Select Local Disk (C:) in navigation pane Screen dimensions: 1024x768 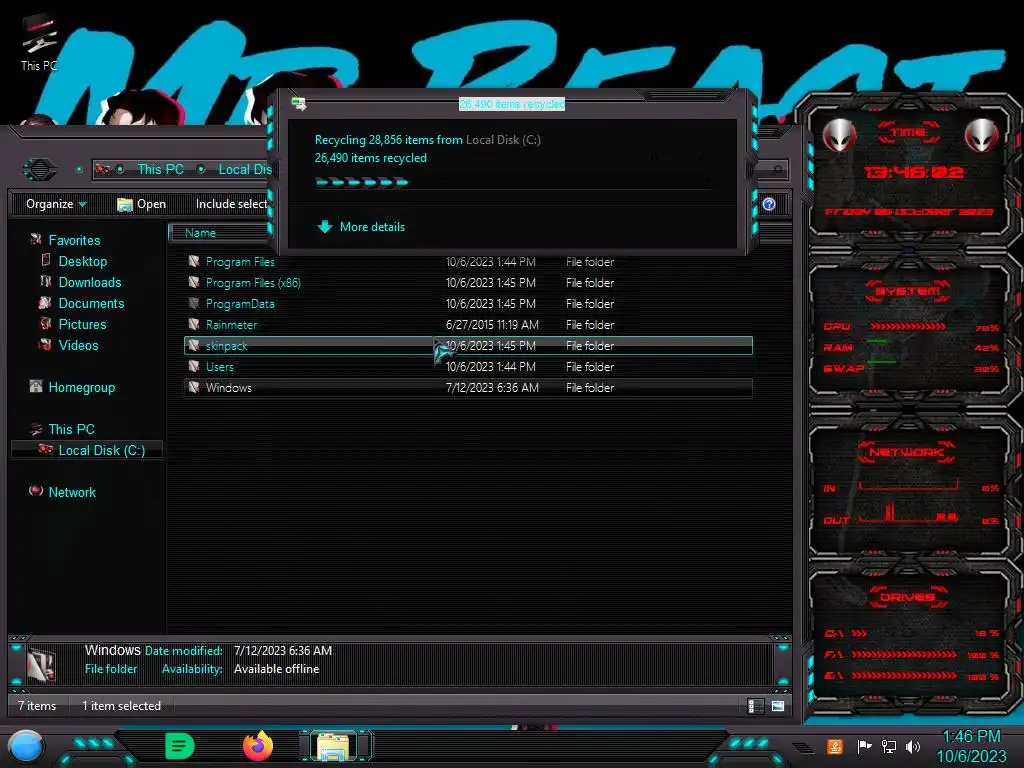(x=102, y=450)
